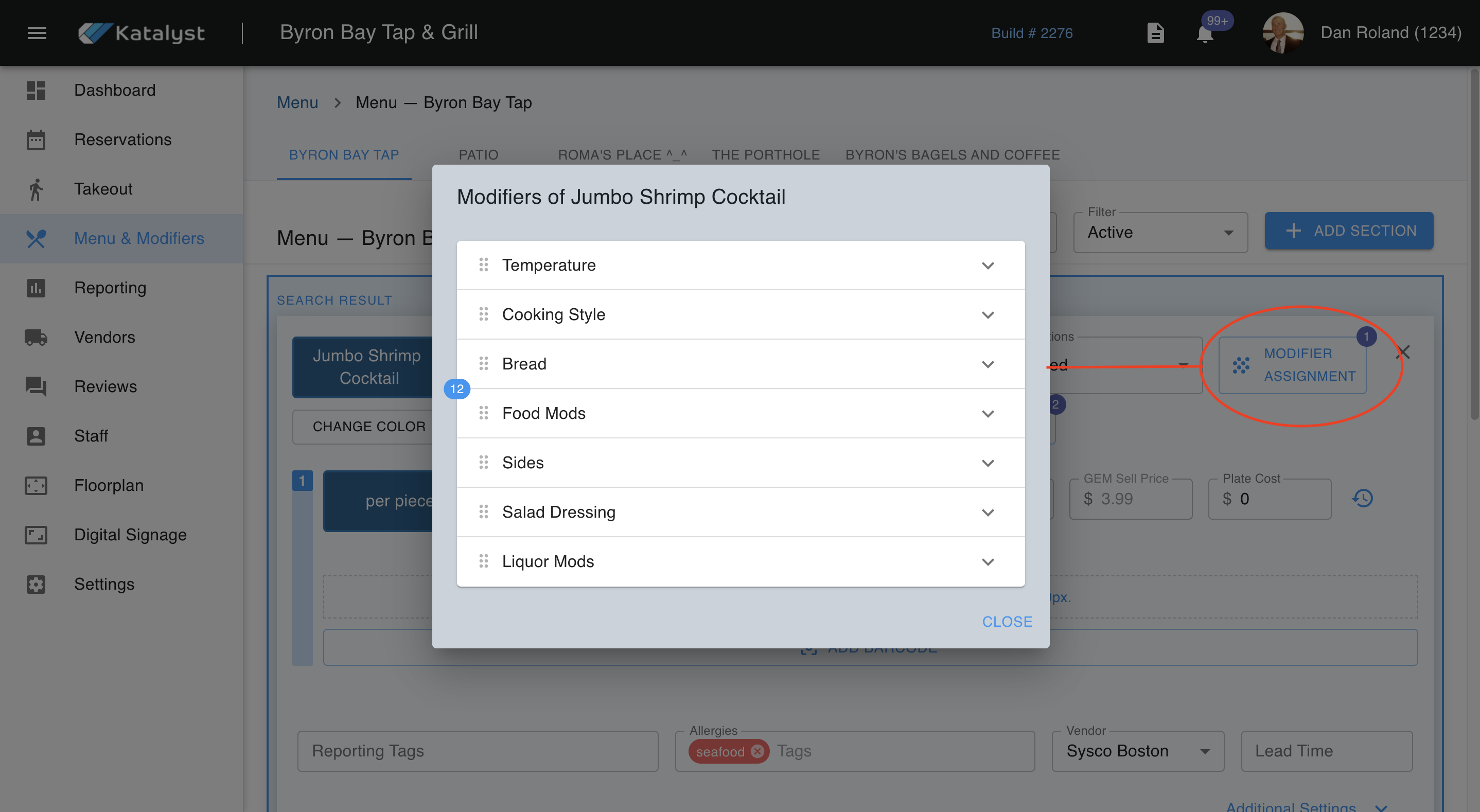Viewport: 1480px width, 812px height.
Task: Click Dan Roland's profile avatar
Action: tap(1282, 33)
